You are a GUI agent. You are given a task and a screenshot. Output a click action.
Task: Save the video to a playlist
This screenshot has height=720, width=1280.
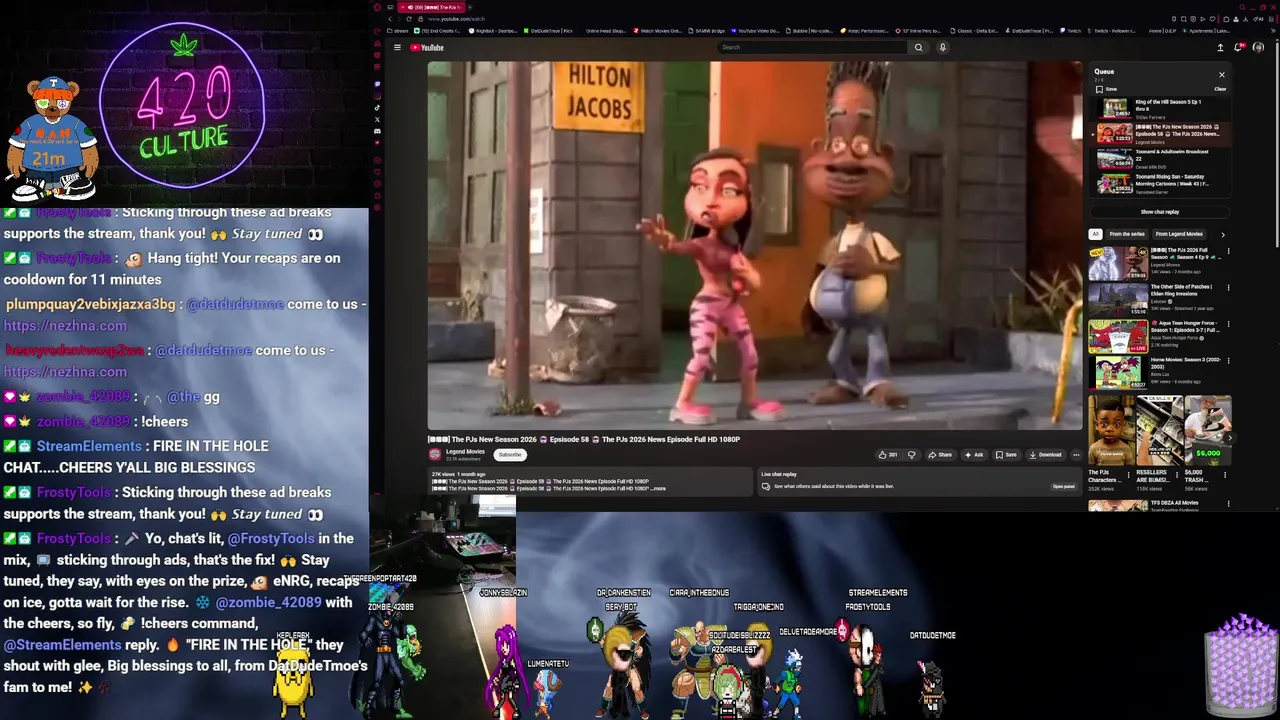(x=1006, y=455)
